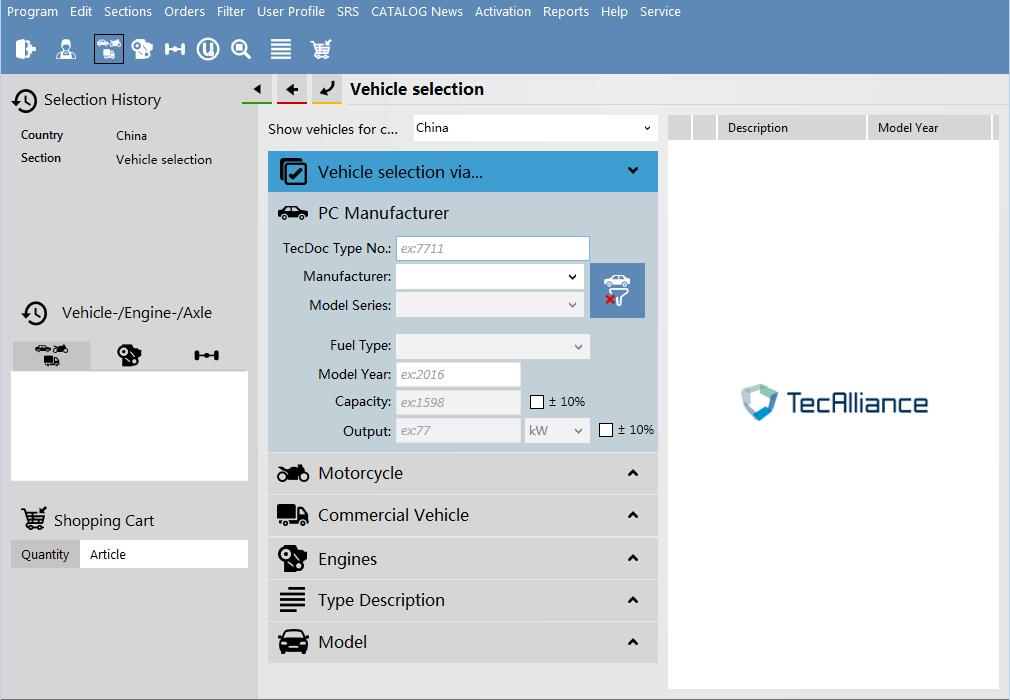This screenshot has width=1010, height=700.
Task: Open the Program menu
Action: (32, 12)
